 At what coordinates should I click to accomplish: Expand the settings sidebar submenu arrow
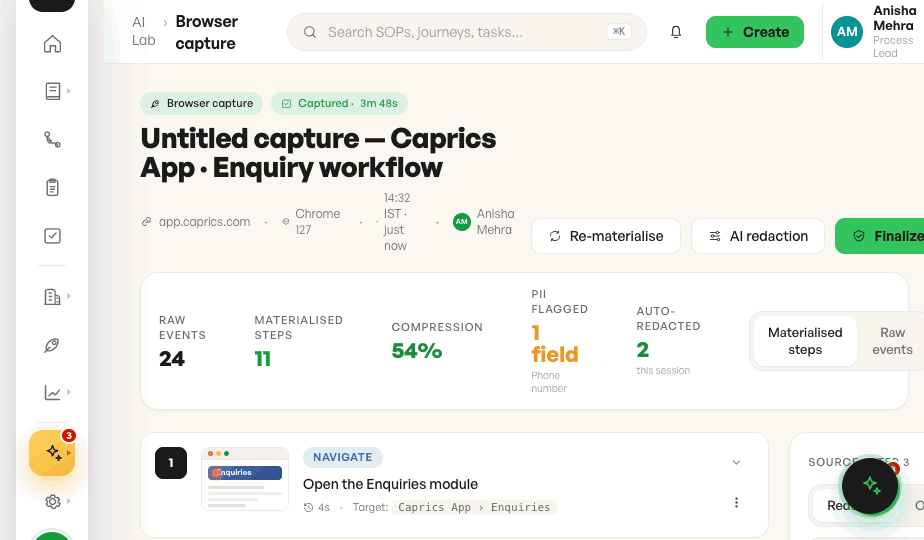tap(69, 501)
